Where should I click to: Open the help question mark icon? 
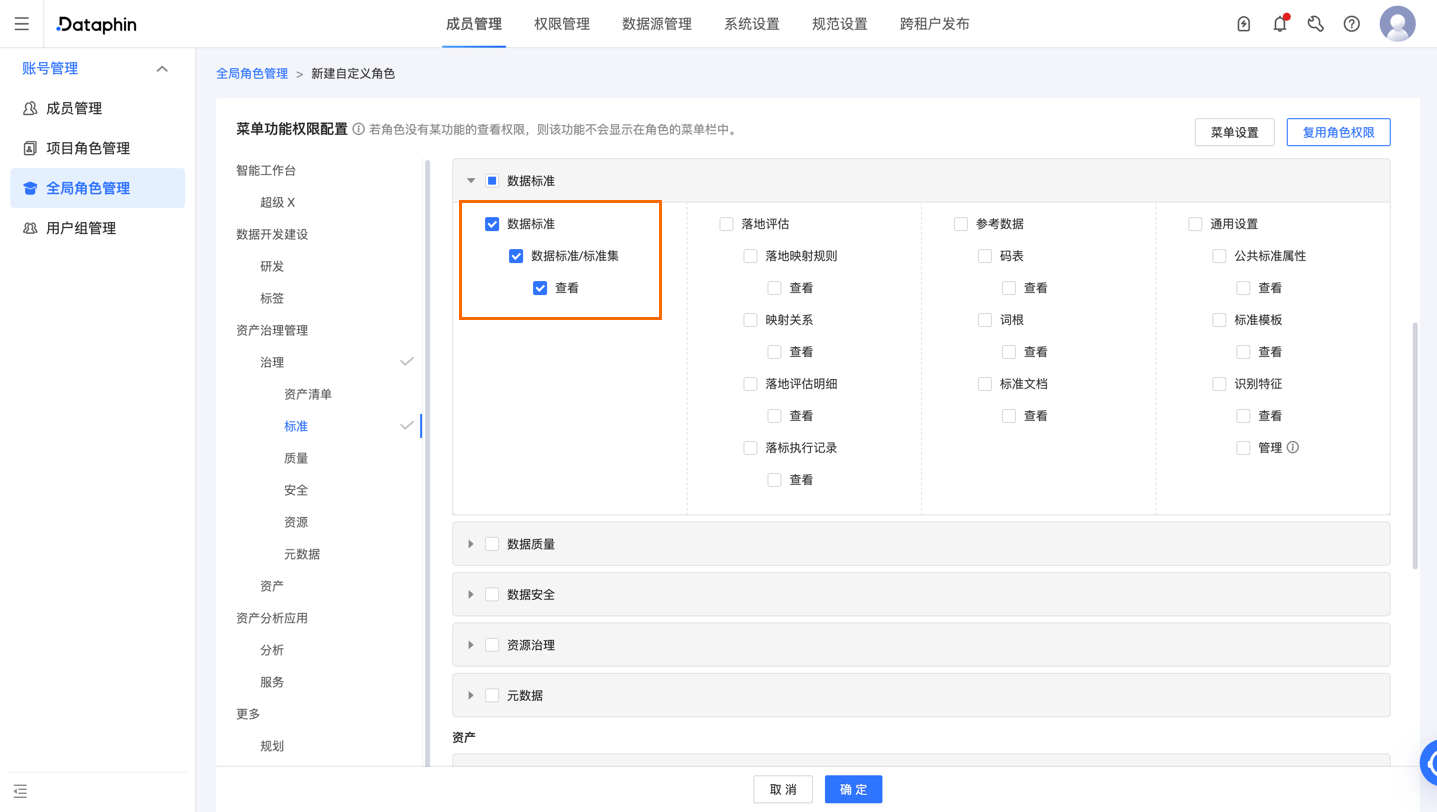(1352, 24)
